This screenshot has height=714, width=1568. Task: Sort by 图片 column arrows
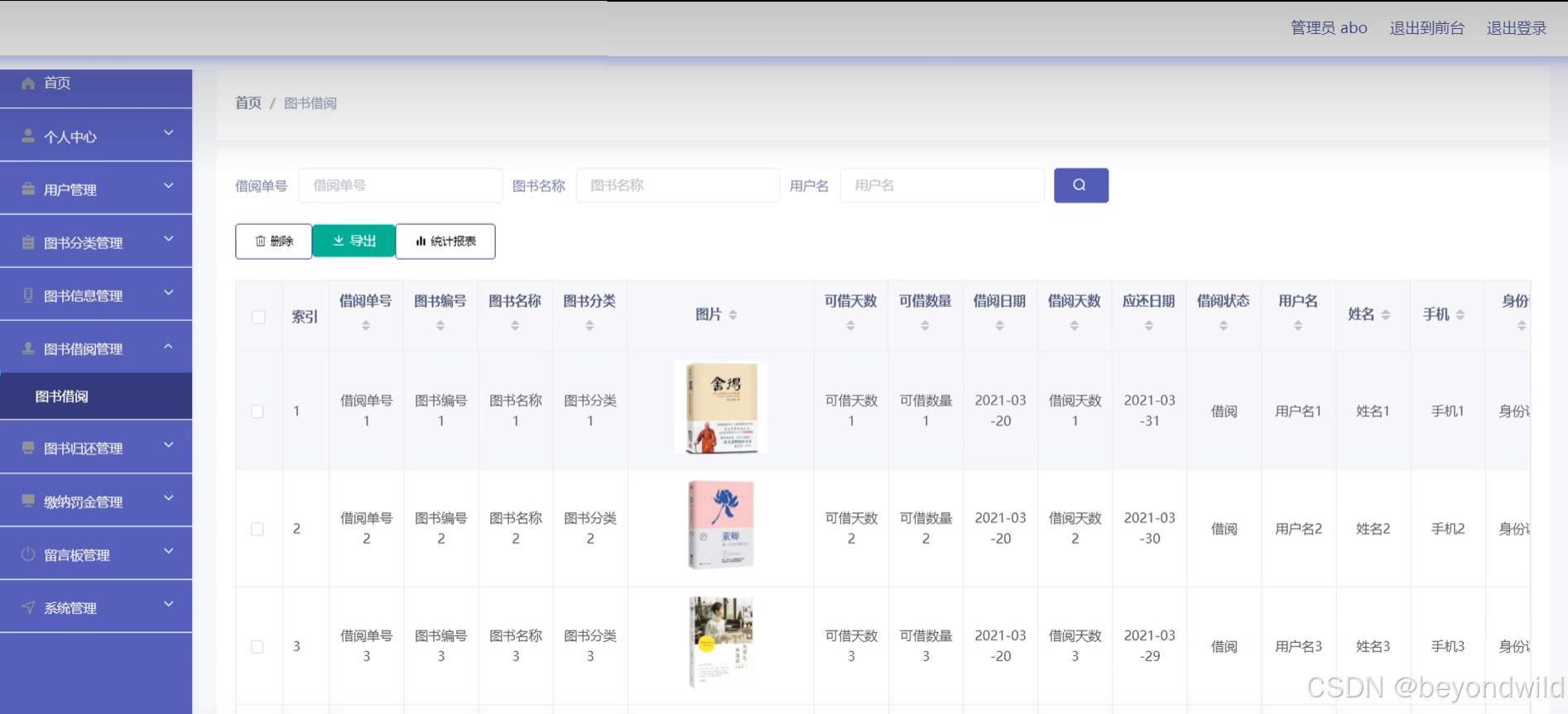[733, 315]
